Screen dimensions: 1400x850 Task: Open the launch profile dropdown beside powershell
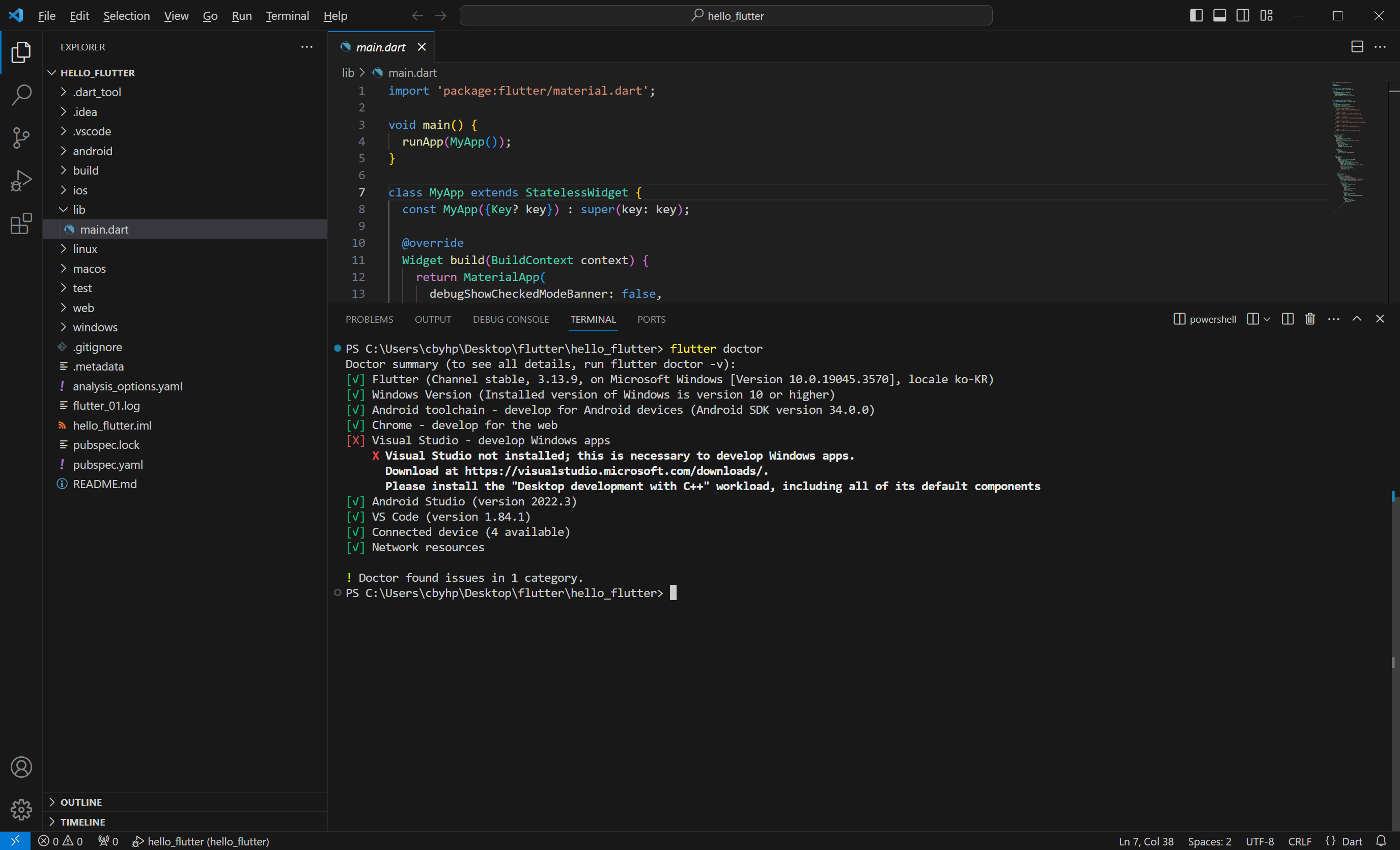[x=1267, y=319]
